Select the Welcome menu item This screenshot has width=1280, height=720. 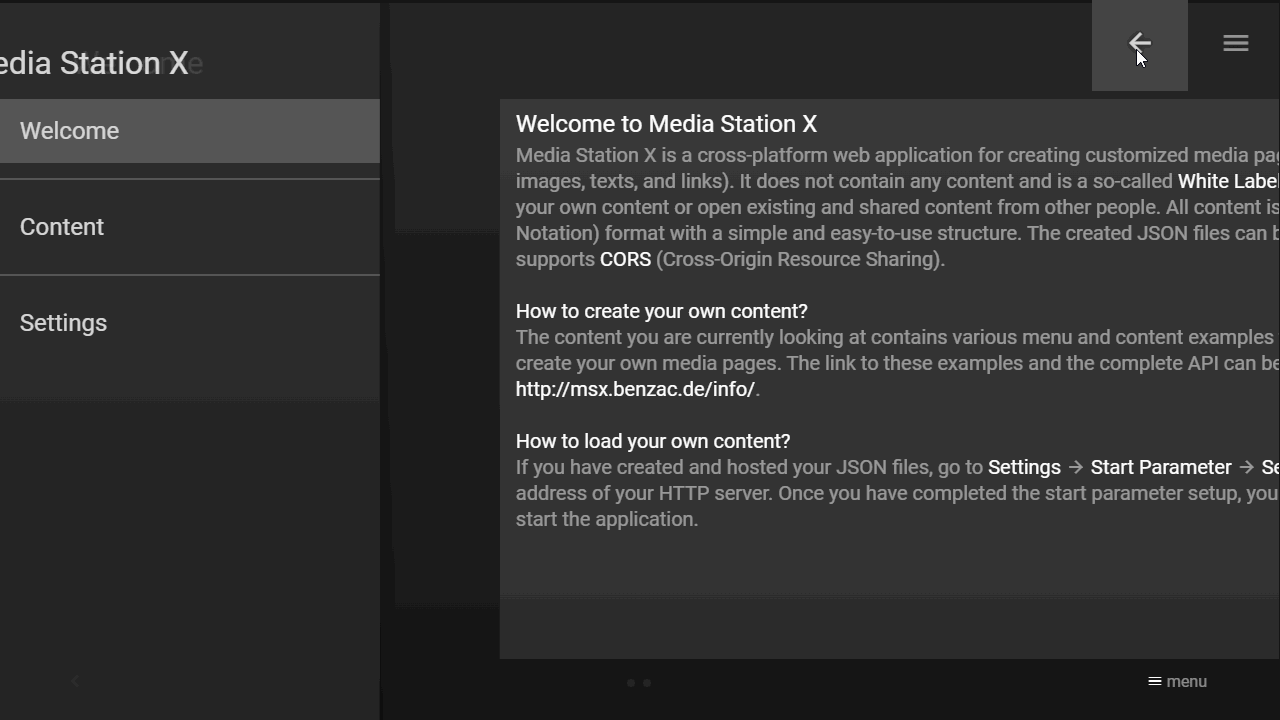(x=190, y=131)
